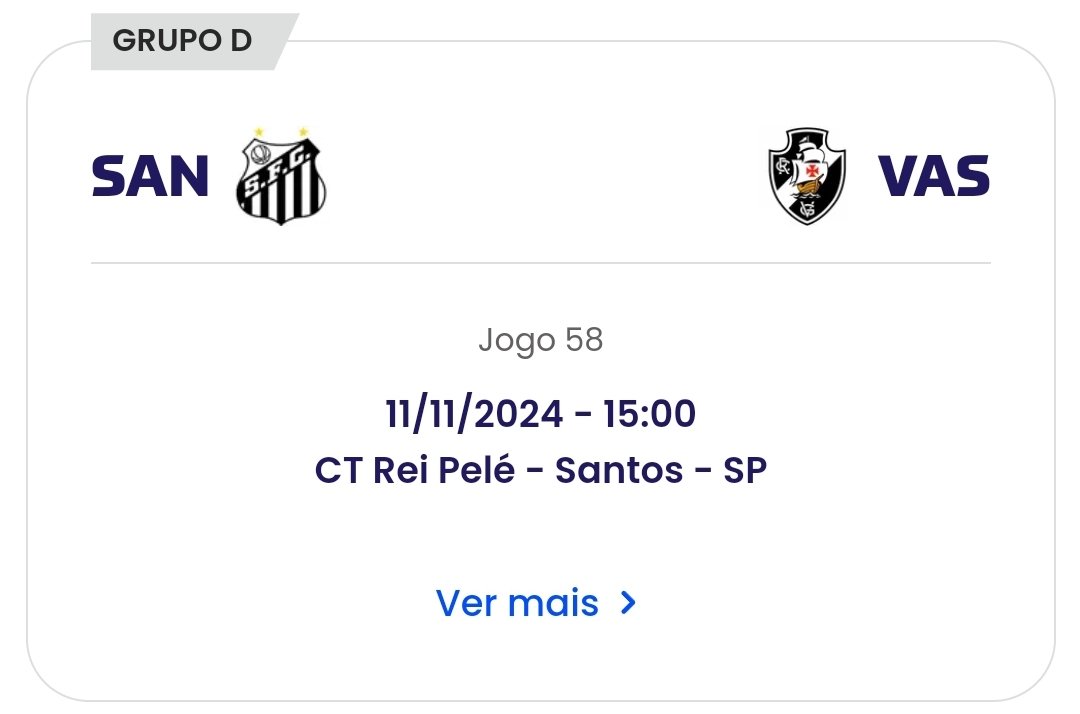Click the divider line under the teams
Image resolution: width=1080 pixels, height=714 pixels.
(x=540, y=263)
